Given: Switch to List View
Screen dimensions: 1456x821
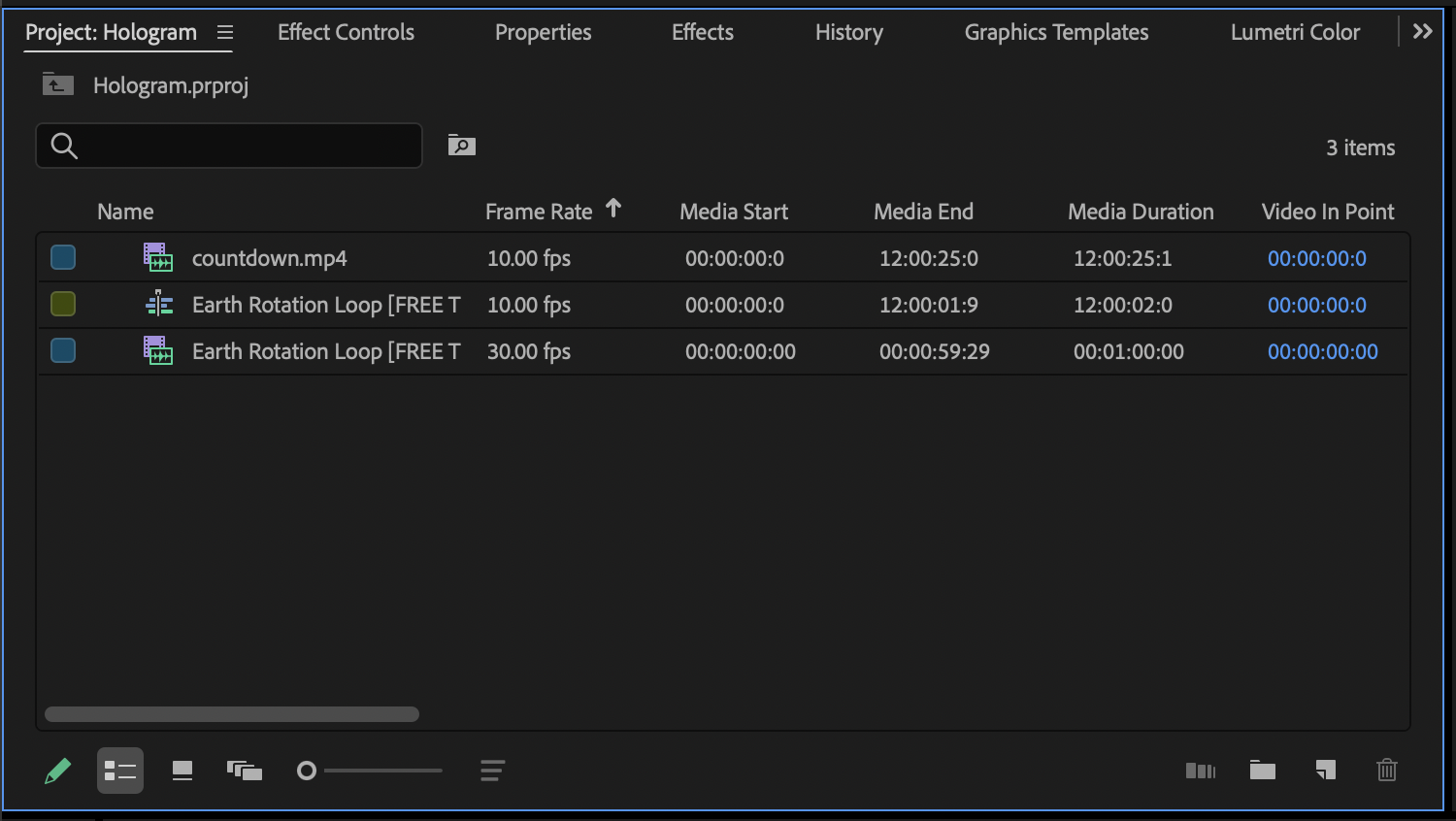Looking at the screenshot, I should point(120,771).
